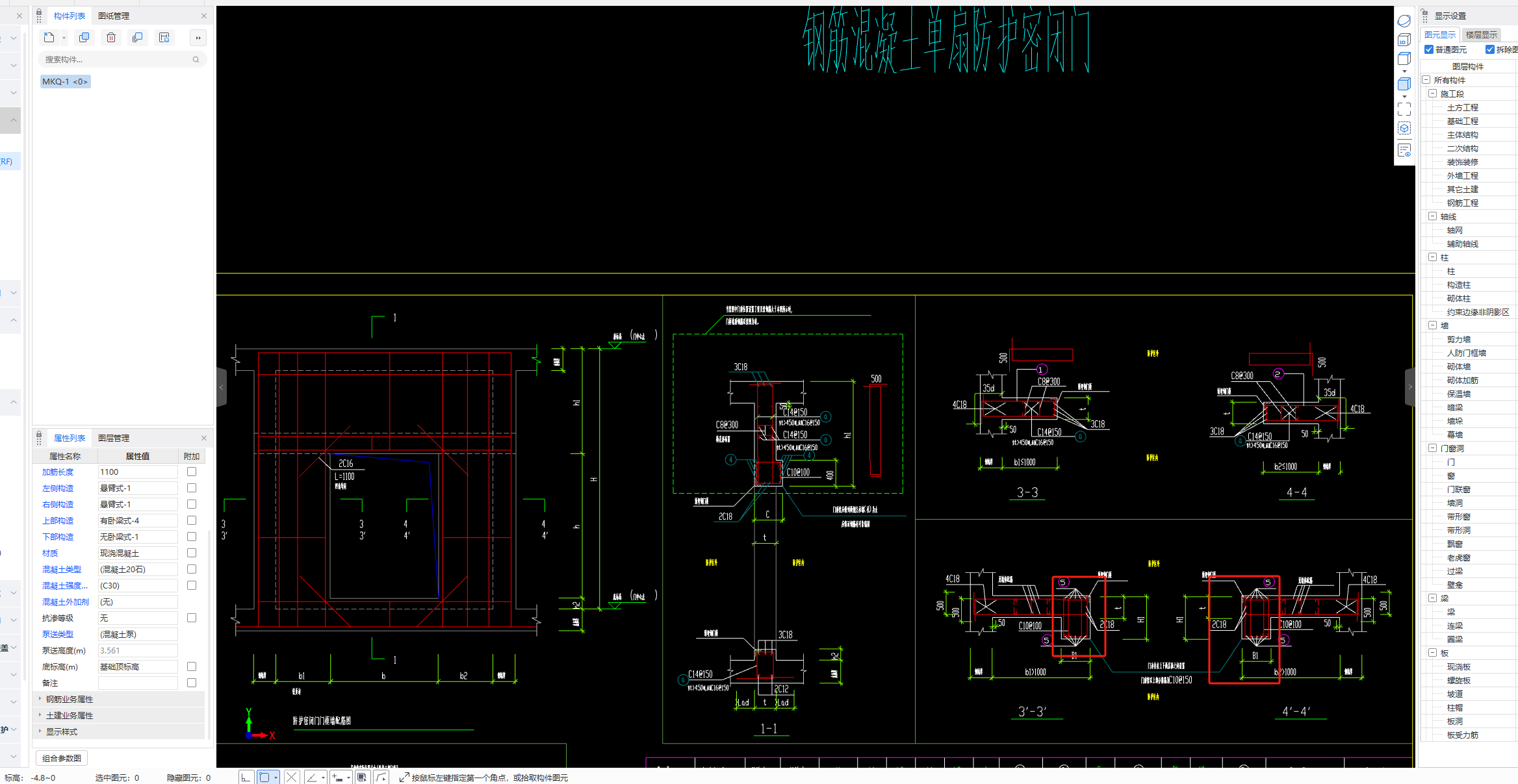
Task: Click the display settings list-eye icon
Action: [x=1404, y=150]
